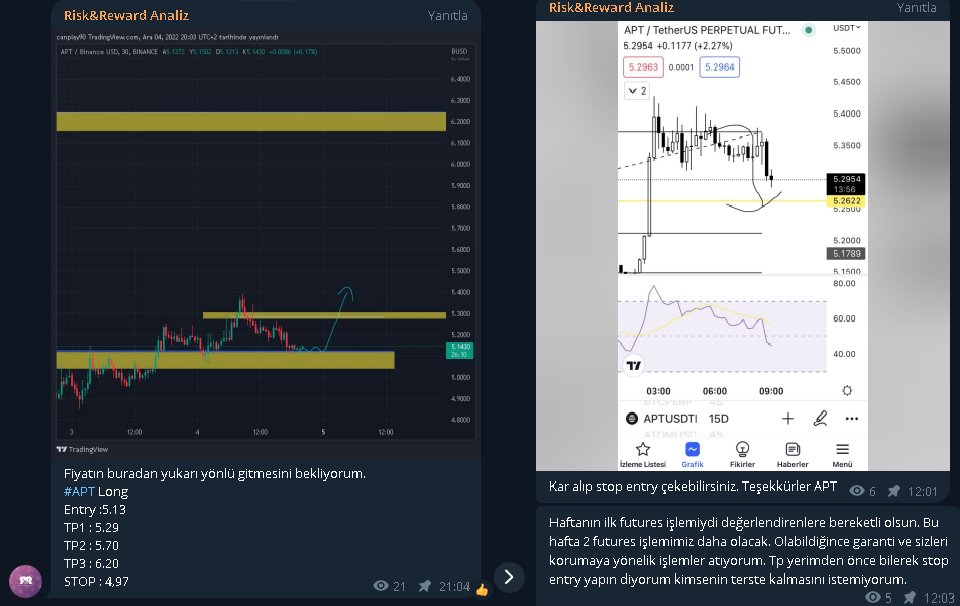Image resolution: width=960 pixels, height=606 pixels.
Task: Change the 15D timeframe selector
Action: [x=719, y=419]
